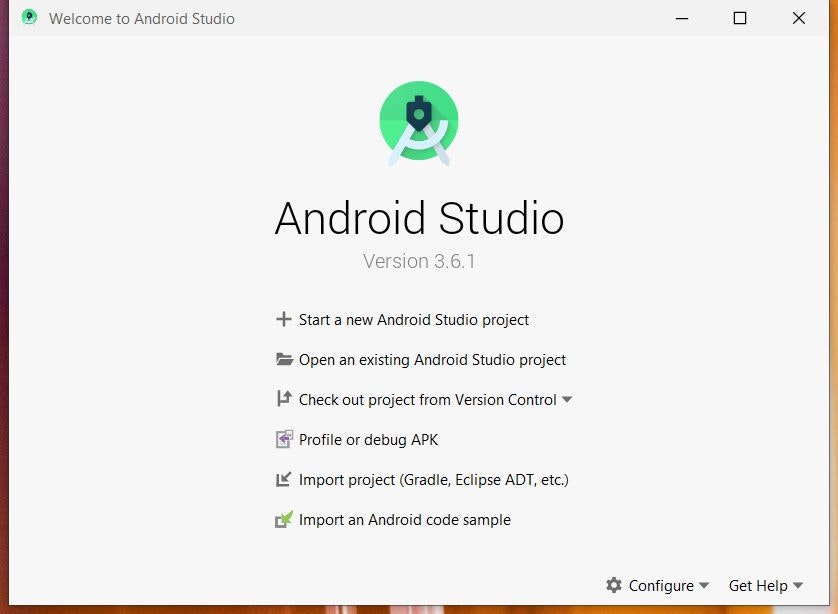Click the large Android Studio logo
Viewport: 838px width, 614px height.
coord(419,123)
